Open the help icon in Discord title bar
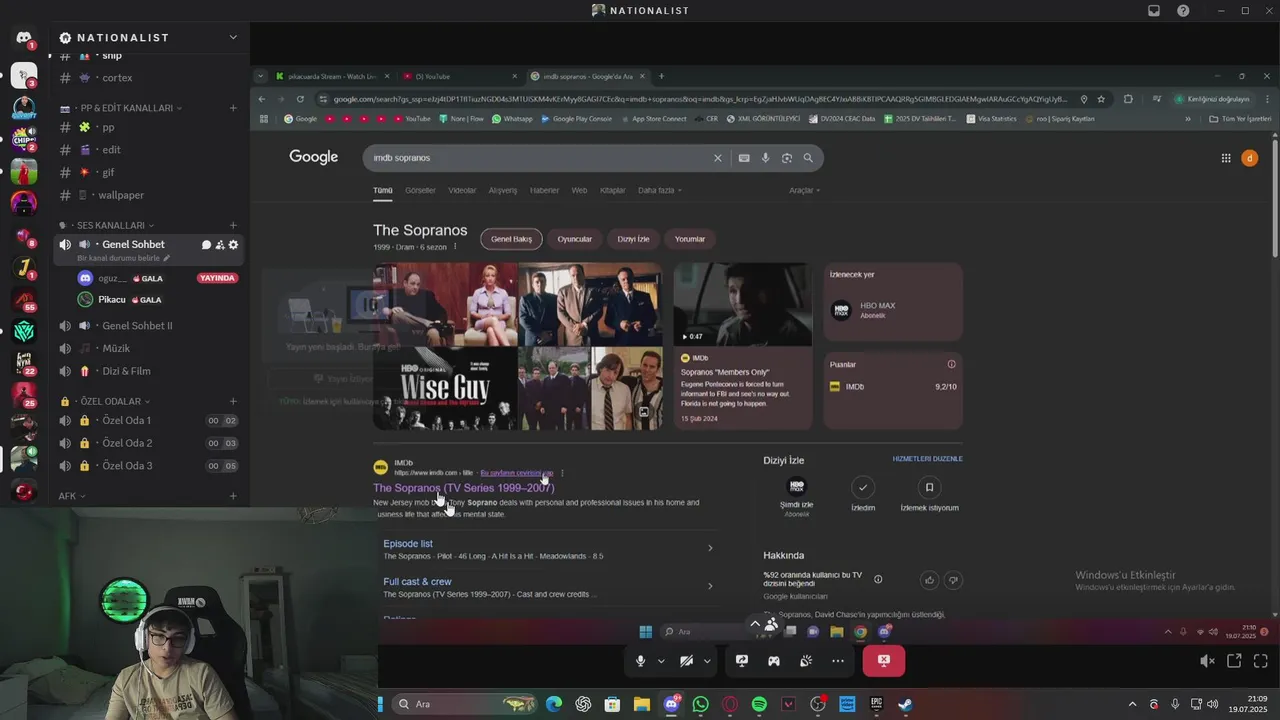1280x720 pixels. coord(1183,10)
